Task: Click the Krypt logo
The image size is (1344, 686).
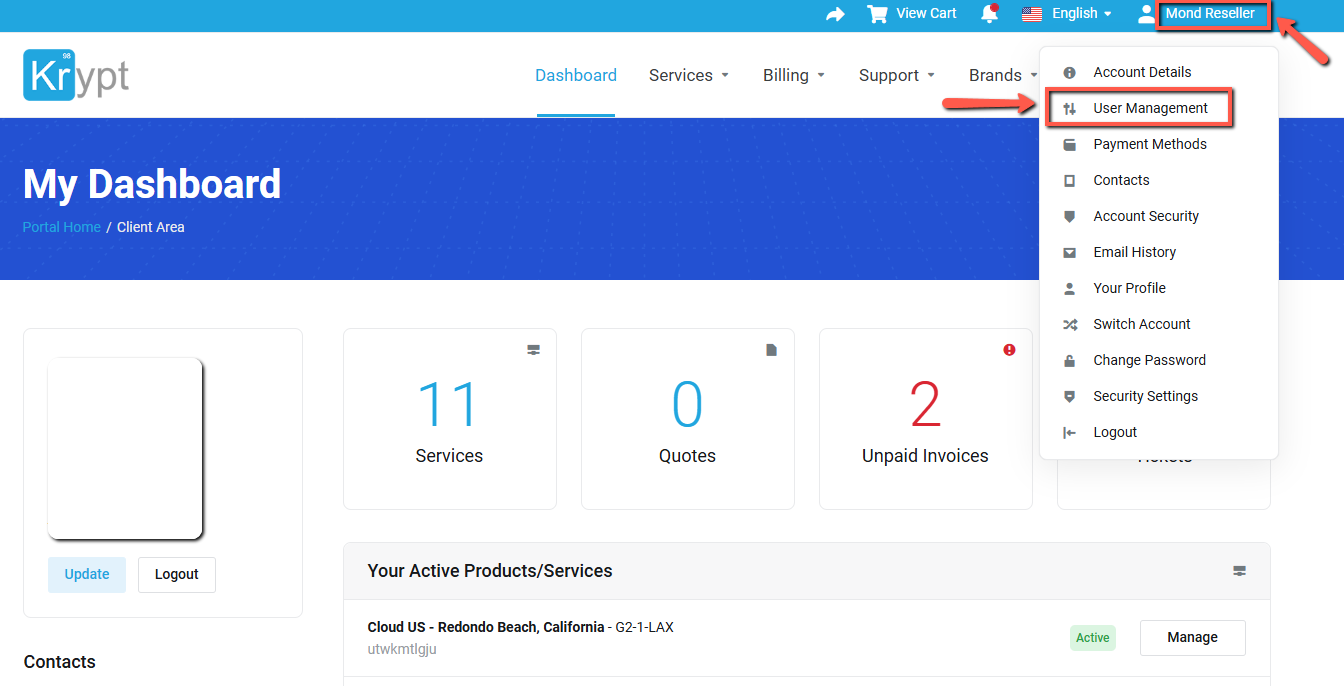Action: point(76,75)
